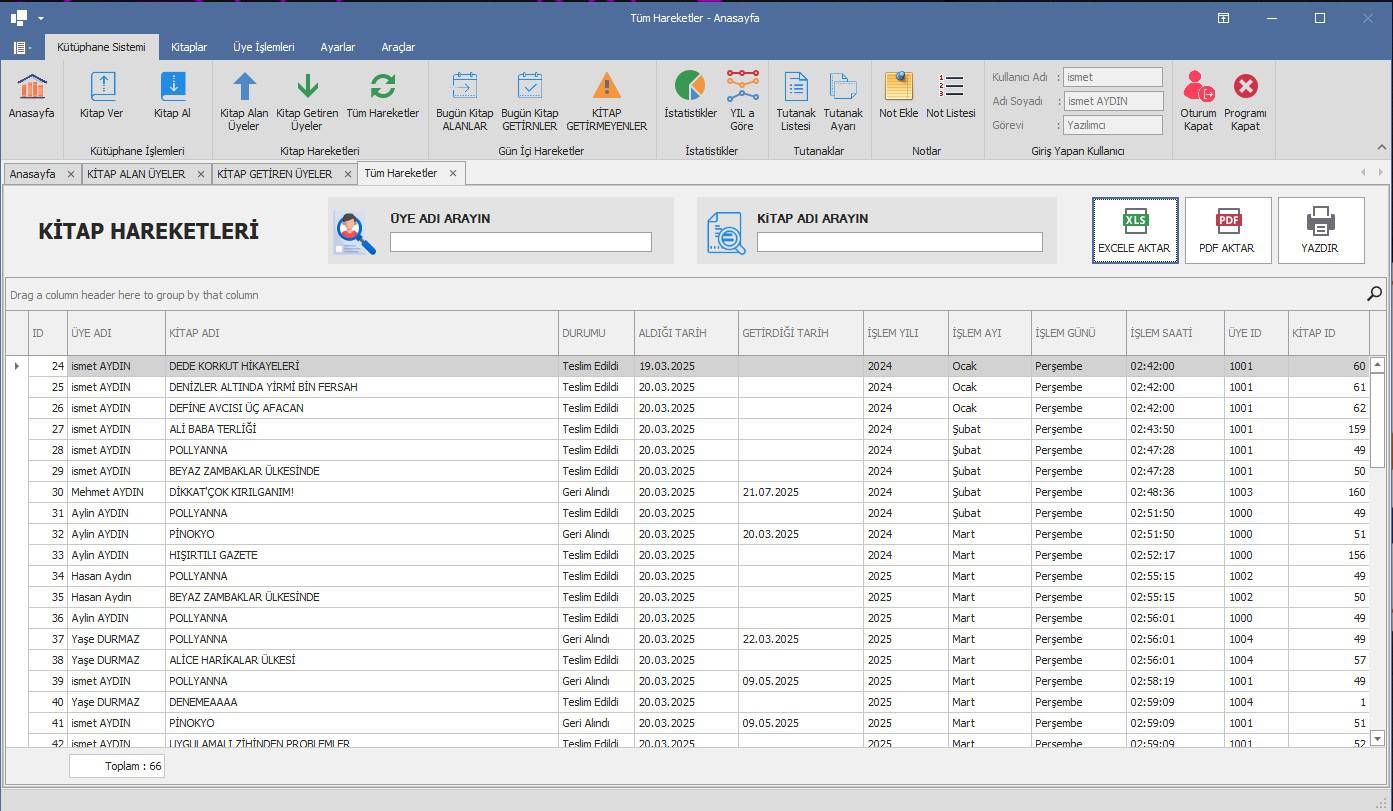Open the quick access toolbar dropdown arrow
This screenshot has width=1393, height=811.
(41, 18)
